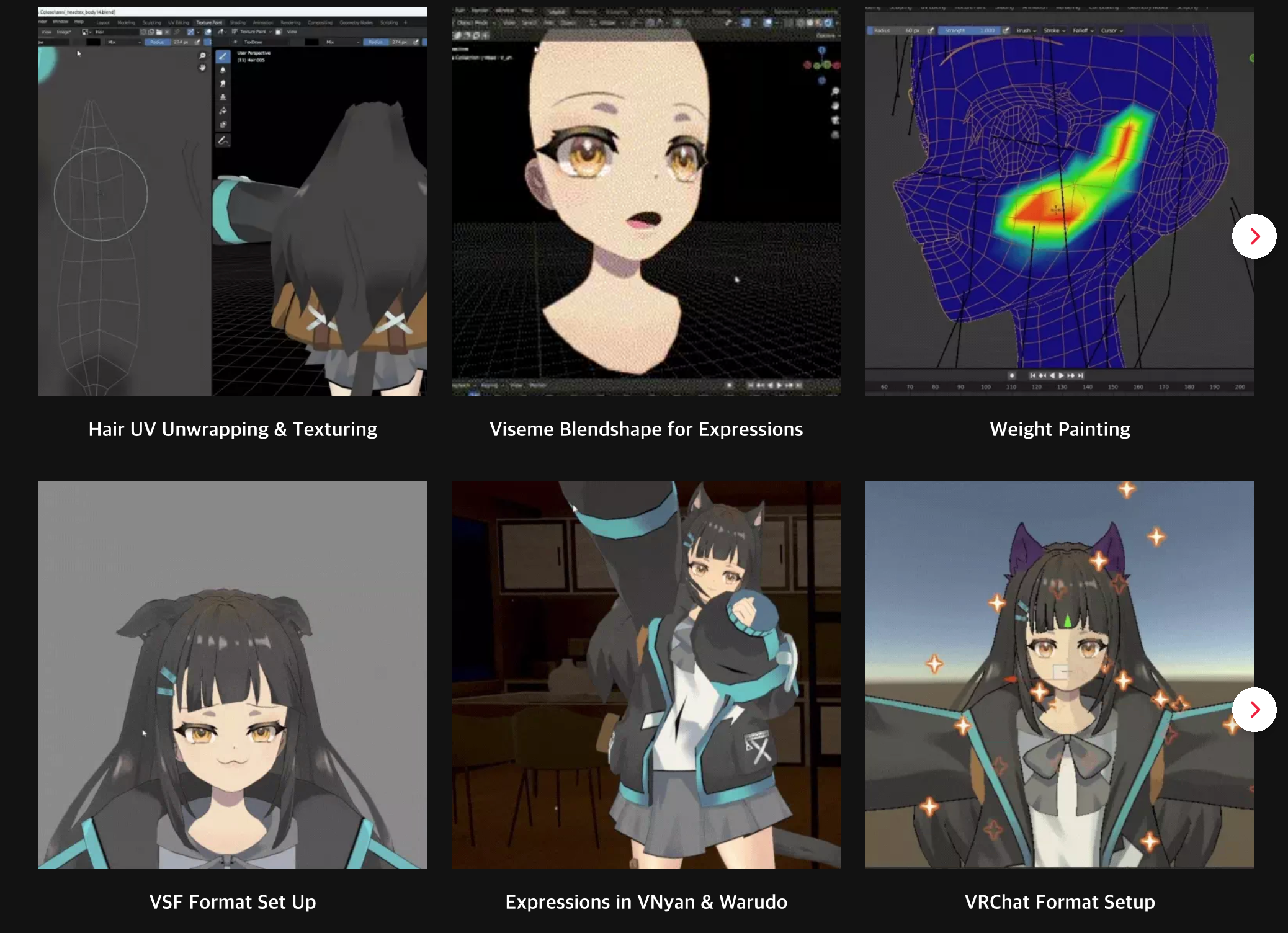Click the "Viseme Blendshape for Expressions" caption
Viewport: 1288px width, 933px height.
[646, 429]
